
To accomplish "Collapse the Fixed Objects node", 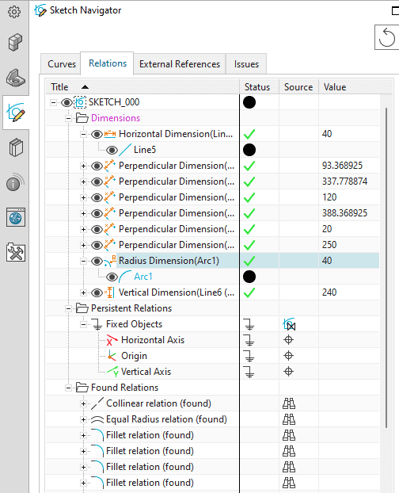I will [83, 324].
